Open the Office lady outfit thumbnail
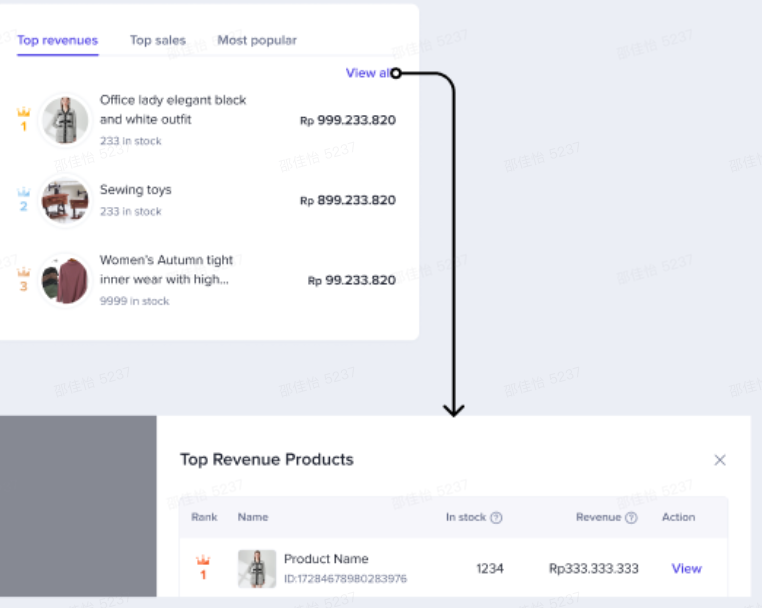This screenshot has height=608, width=762. pos(65,120)
